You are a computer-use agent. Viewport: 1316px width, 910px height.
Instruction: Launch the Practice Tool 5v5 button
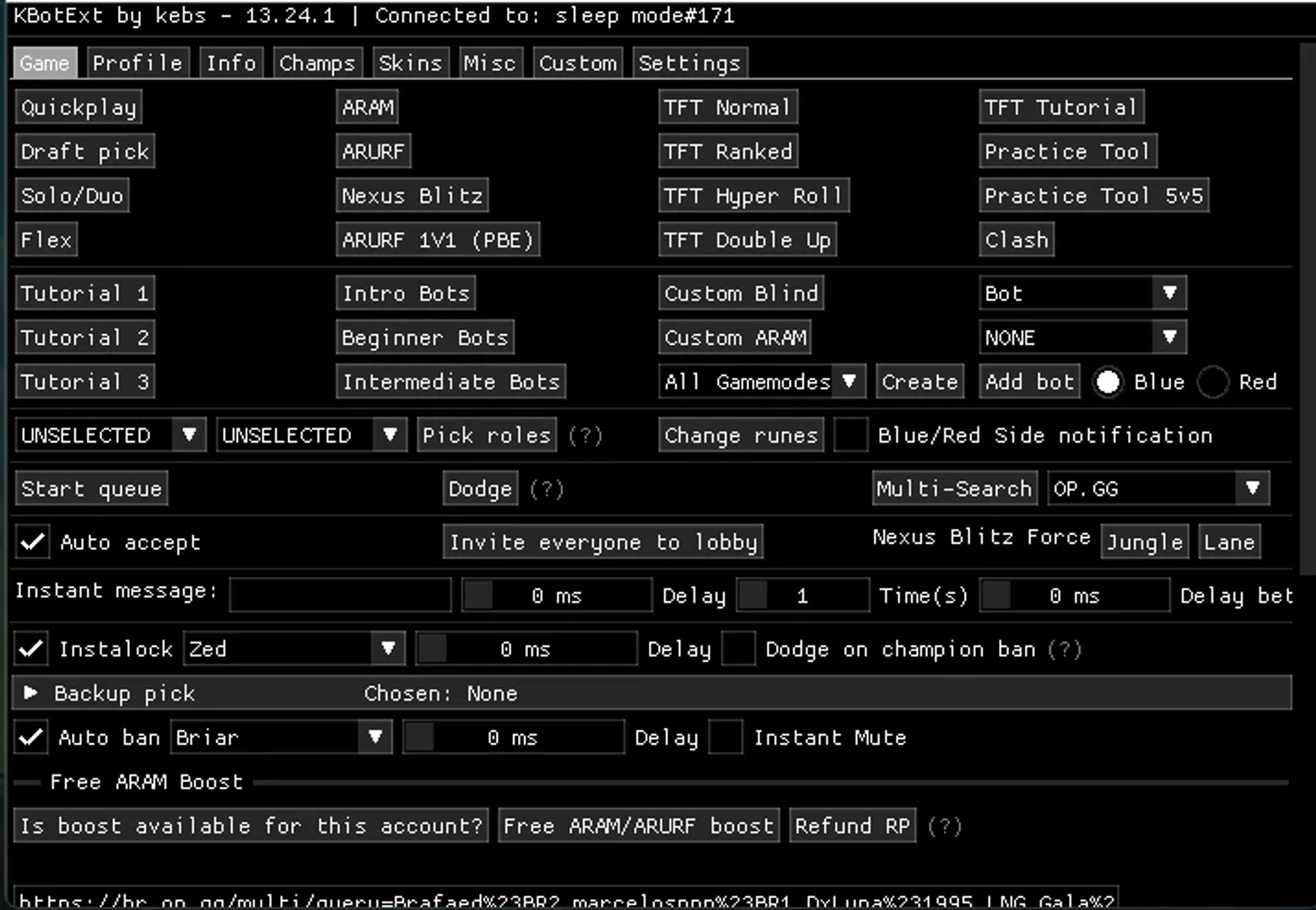[1094, 196]
